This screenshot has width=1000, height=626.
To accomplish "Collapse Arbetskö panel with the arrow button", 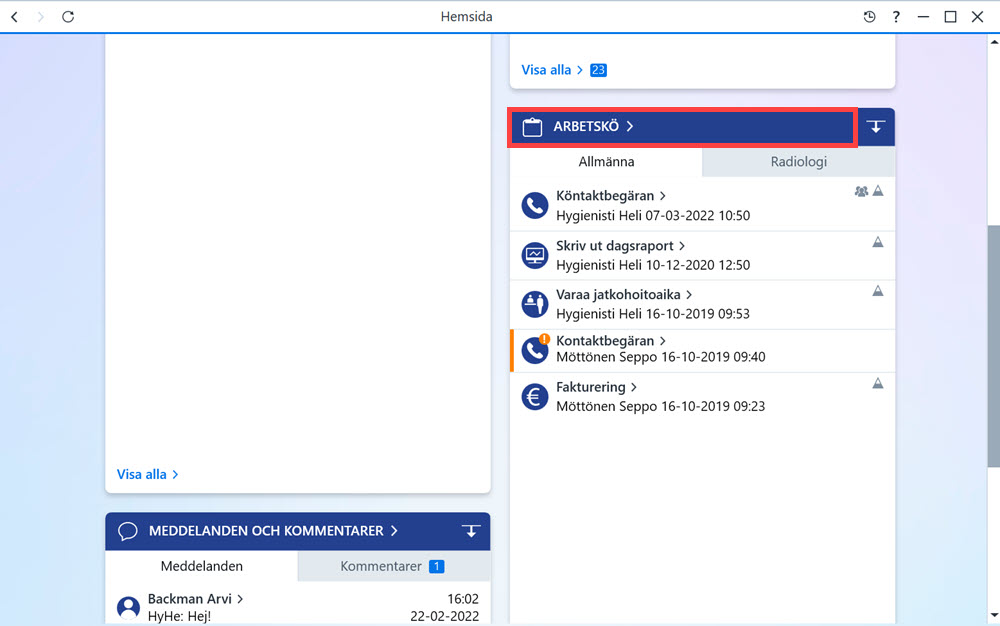I will (x=876, y=127).
